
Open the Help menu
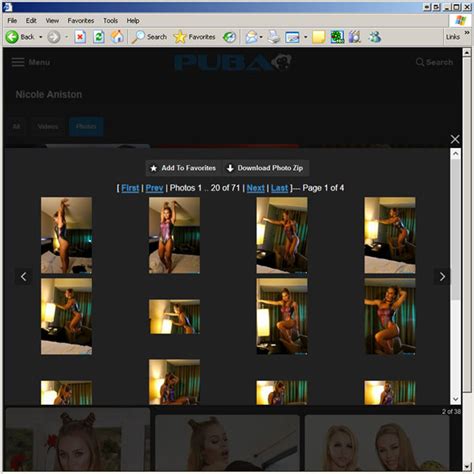point(133,21)
